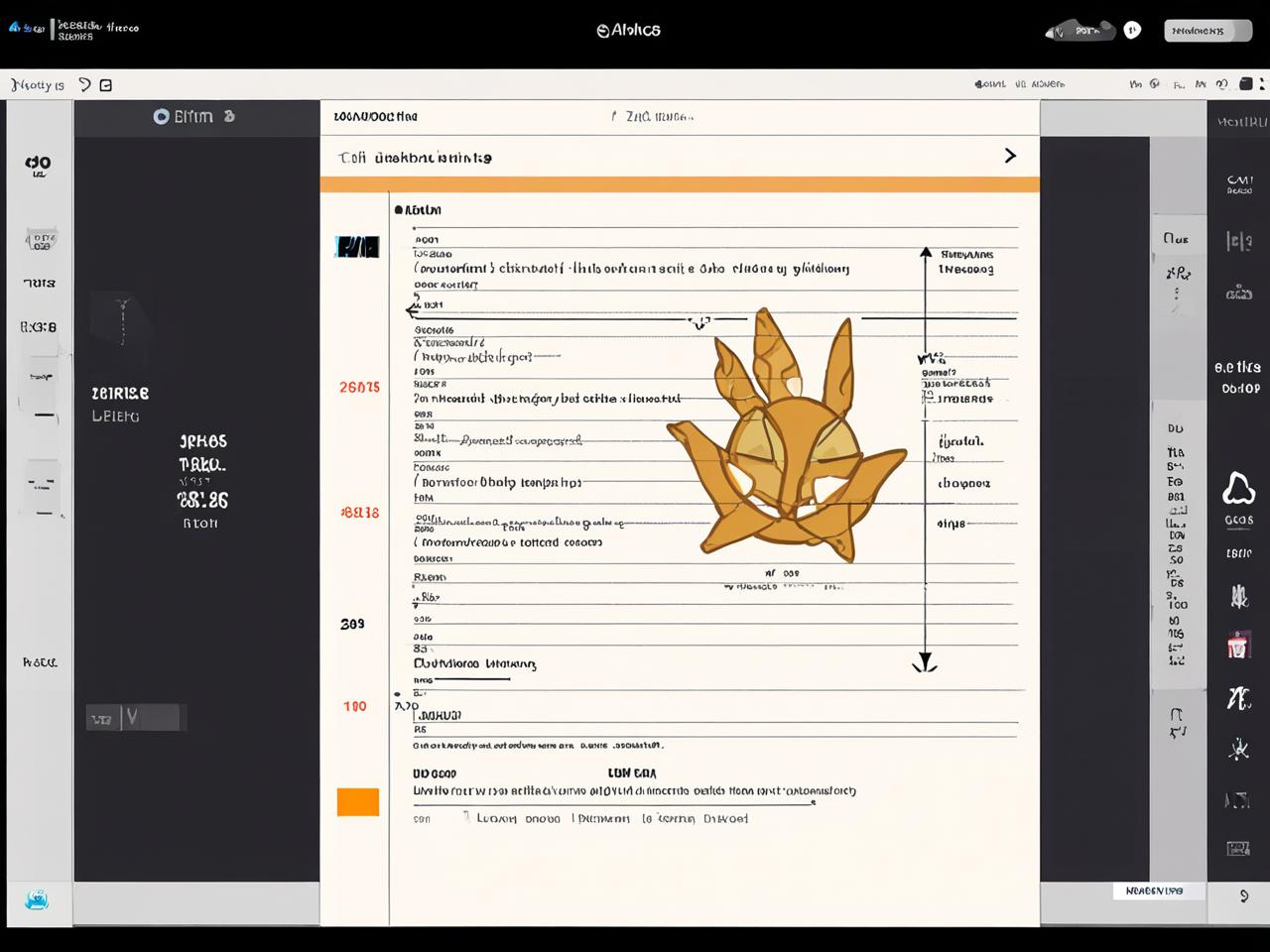Click the orange horizontal bar under the document header
The height and width of the screenshot is (952, 1270).
(680, 184)
